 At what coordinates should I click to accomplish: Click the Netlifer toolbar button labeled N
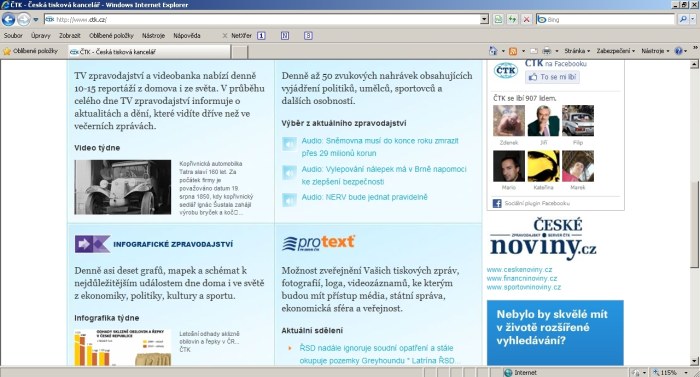point(285,36)
